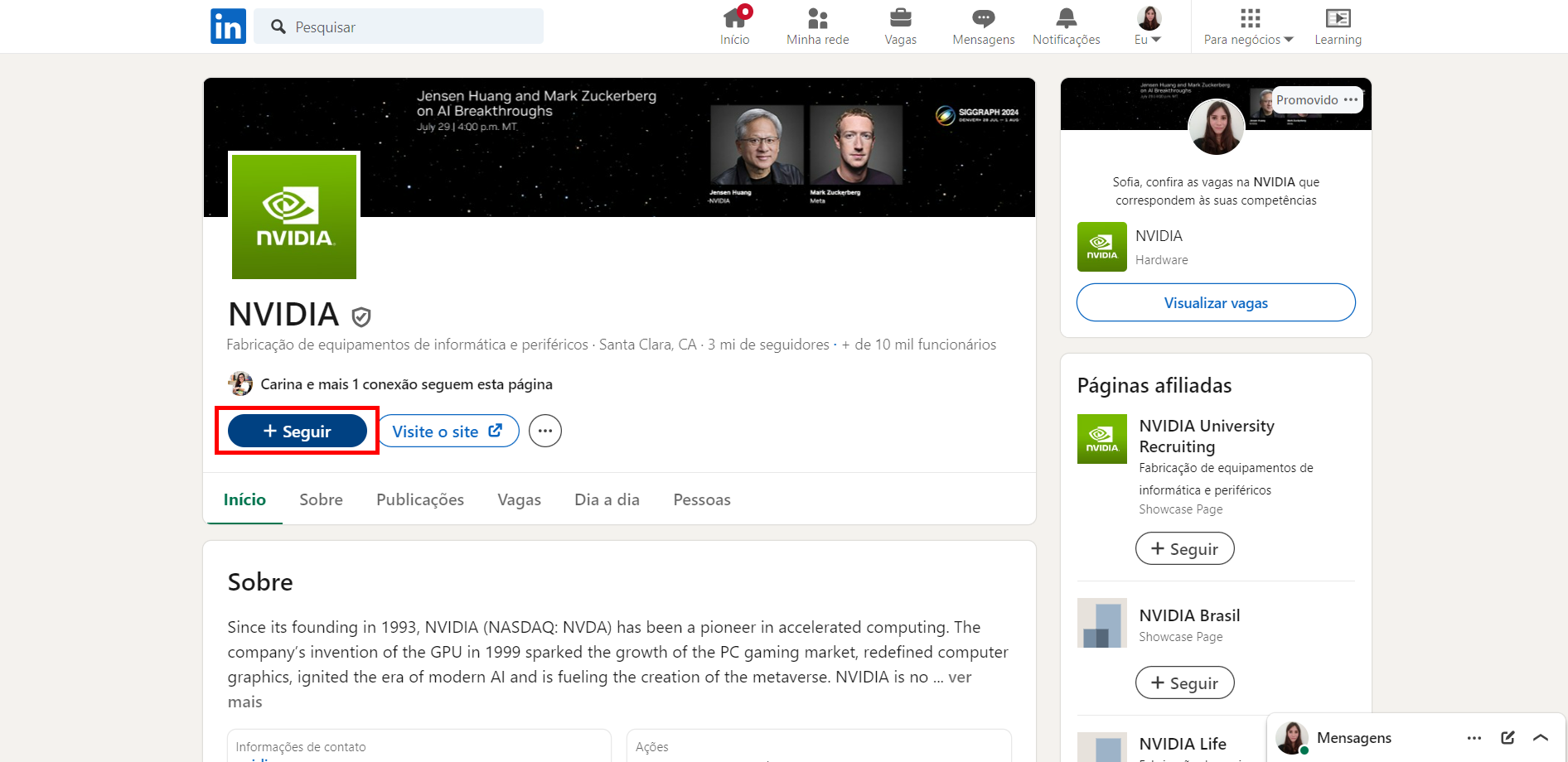1568x762 pixels.
Task: Open the NVIDIA University Recruiting page link
Action: (1207, 436)
